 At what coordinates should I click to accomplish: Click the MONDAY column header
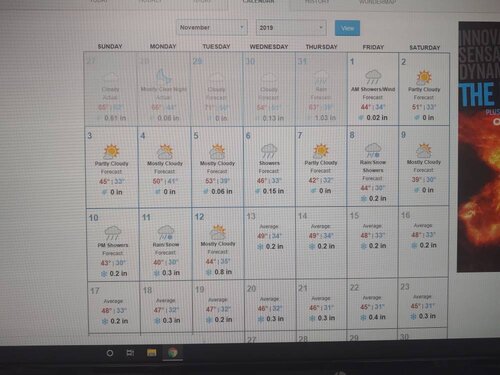[x=163, y=46]
